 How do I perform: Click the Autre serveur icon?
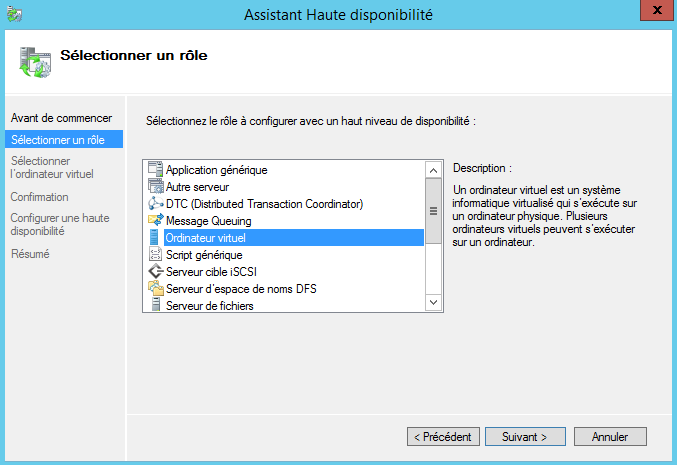(x=155, y=187)
